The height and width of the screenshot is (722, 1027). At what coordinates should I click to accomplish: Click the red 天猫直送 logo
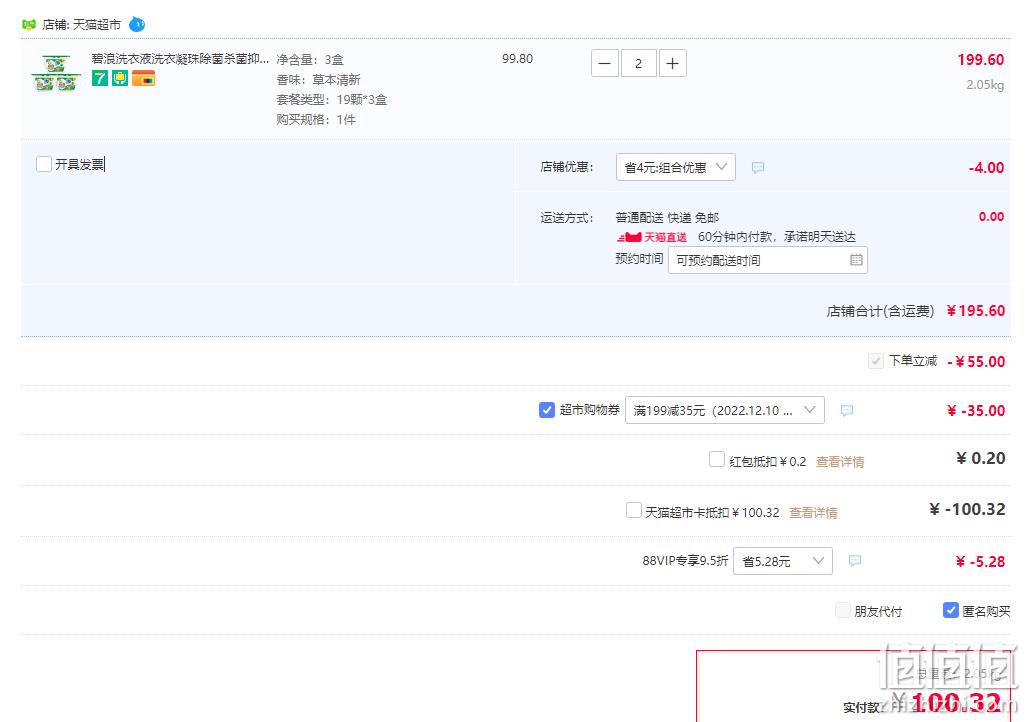(x=652, y=237)
